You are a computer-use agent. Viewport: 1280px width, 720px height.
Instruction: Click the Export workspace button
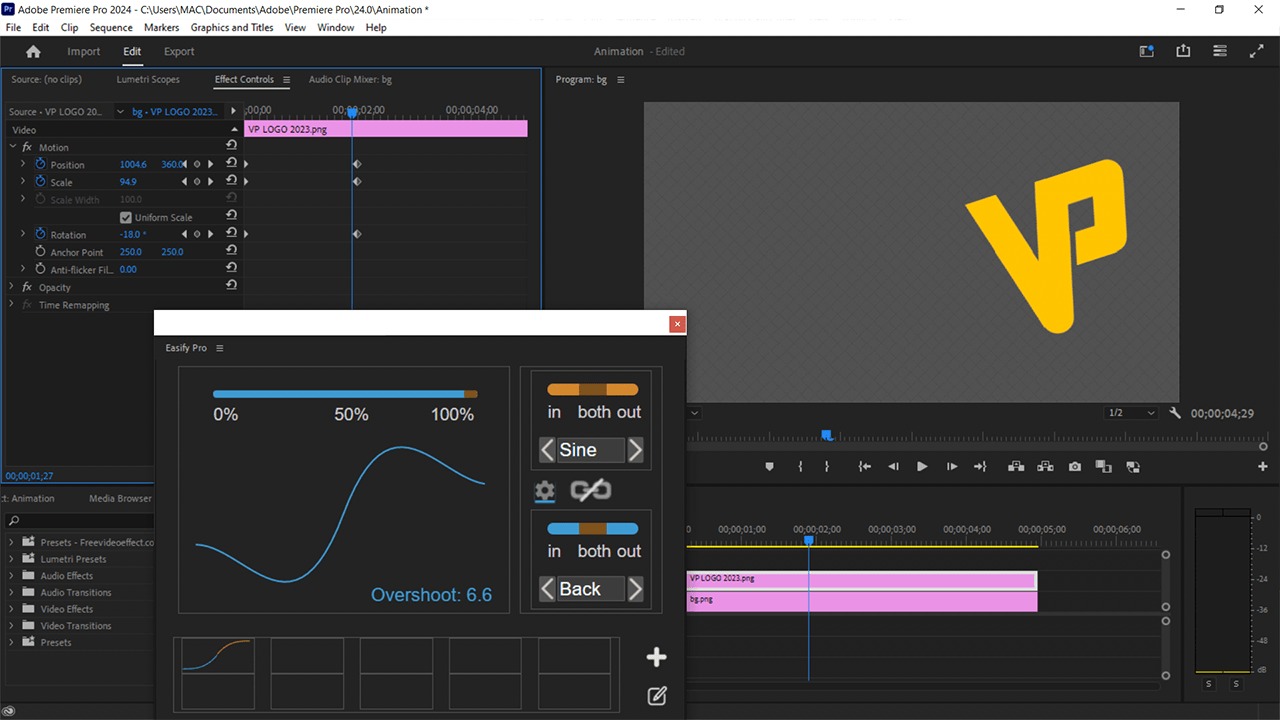179,52
